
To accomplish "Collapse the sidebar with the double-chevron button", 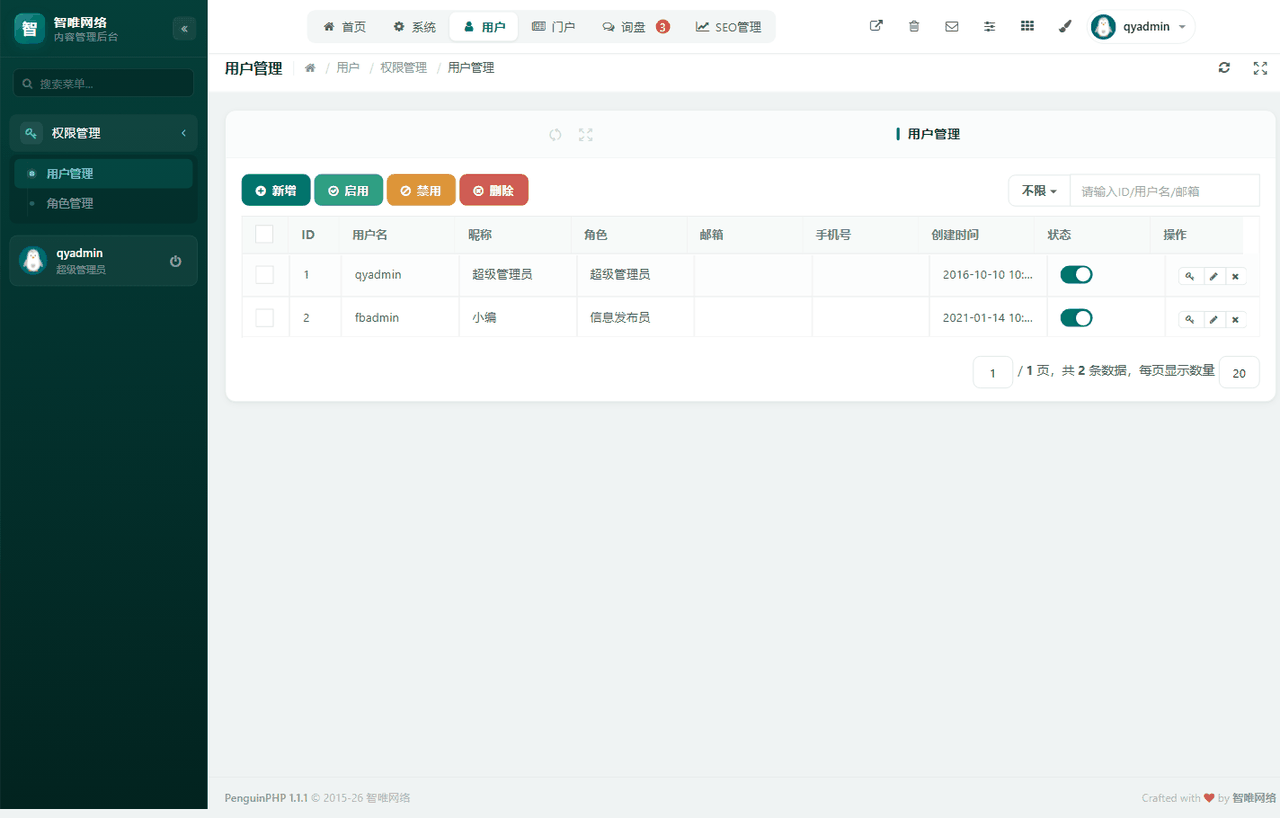I will [x=184, y=29].
